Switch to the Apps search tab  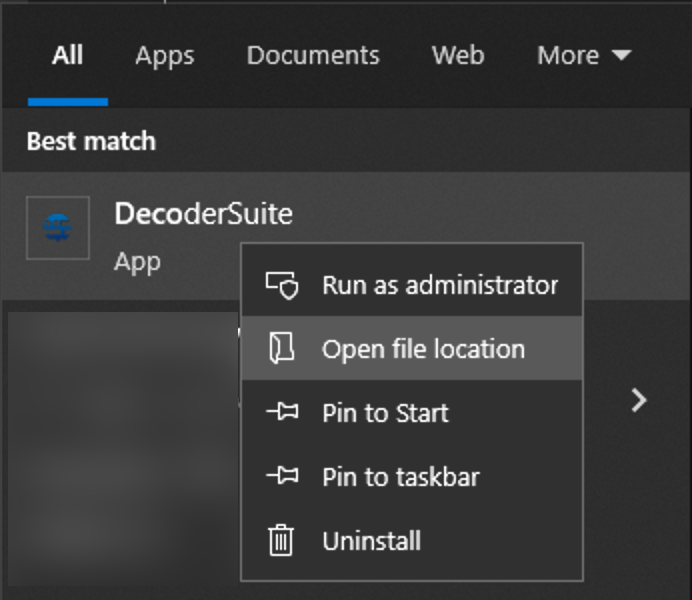coord(165,56)
